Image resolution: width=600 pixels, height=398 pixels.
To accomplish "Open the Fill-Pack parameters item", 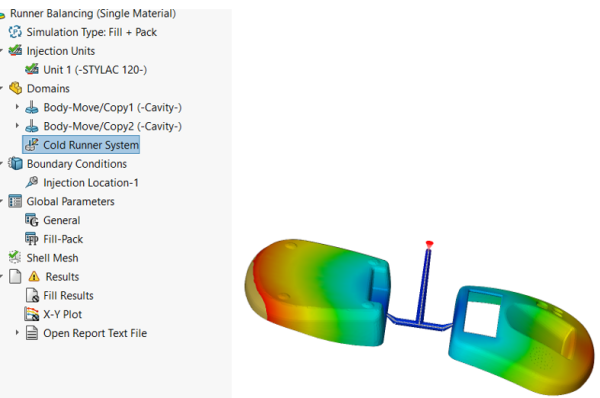I will [x=63, y=239].
